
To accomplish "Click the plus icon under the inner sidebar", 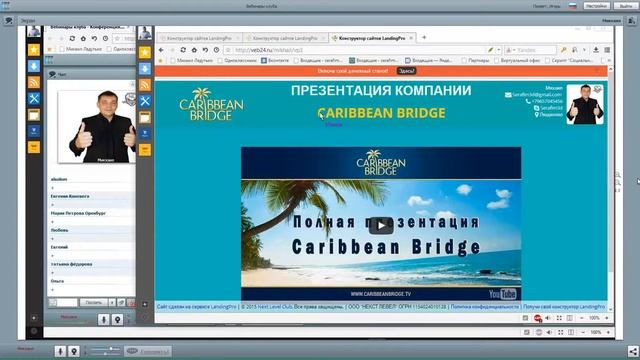I will (x=145, y=304).
